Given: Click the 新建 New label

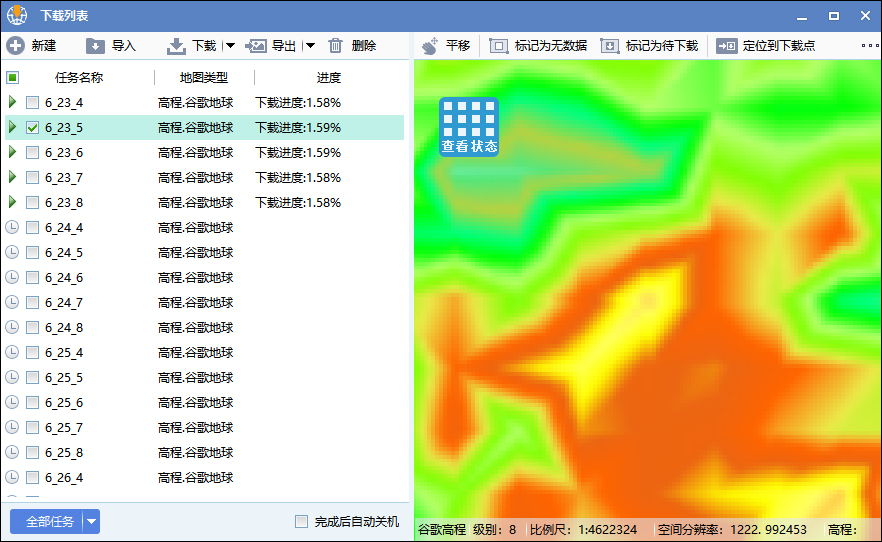Looking at the screenshot, I should pyautogui.click(x=44, y=46).
